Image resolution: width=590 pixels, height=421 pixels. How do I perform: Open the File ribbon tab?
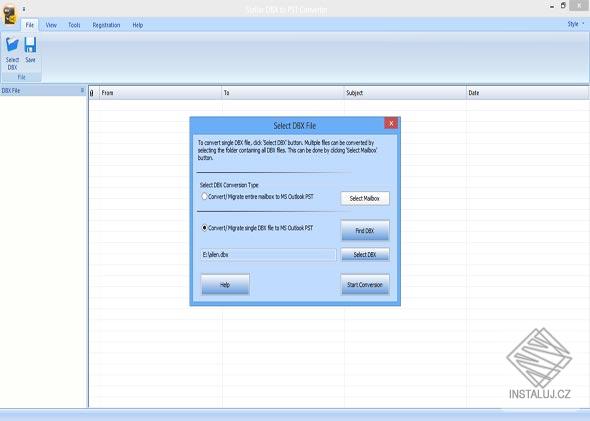pyautogui.click(x=30, y=25)
